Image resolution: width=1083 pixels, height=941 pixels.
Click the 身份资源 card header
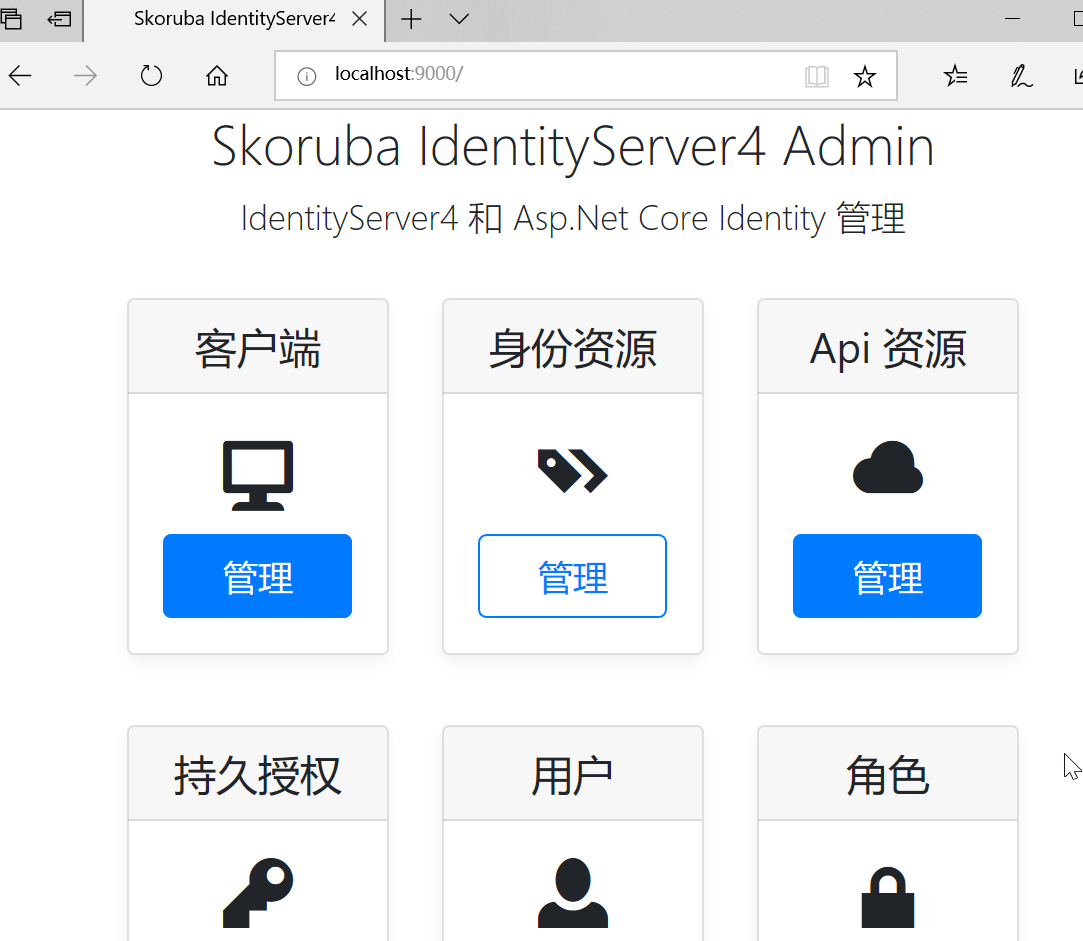(x=573, y=347)
